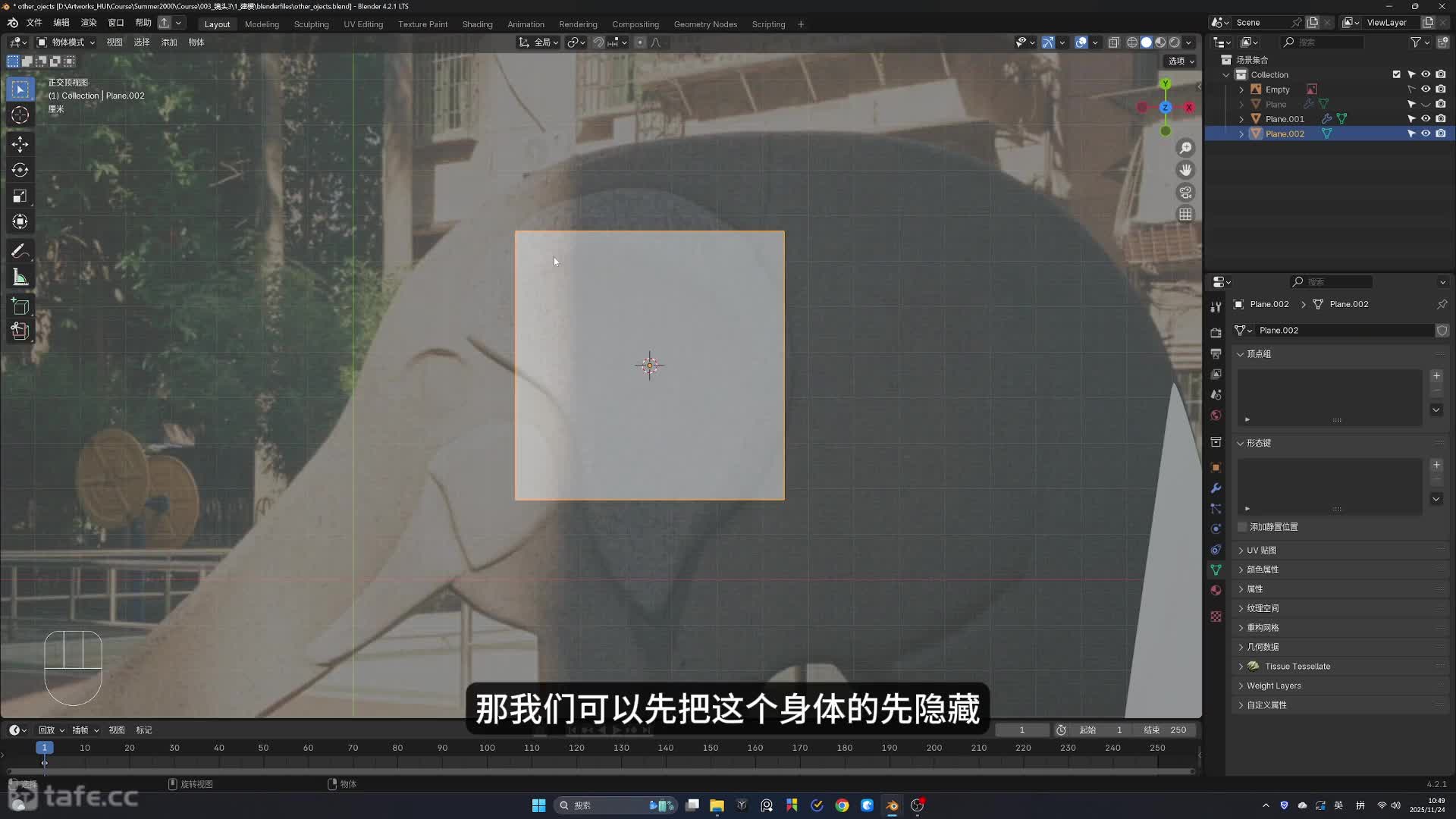This screenshot has height=819, width=1456.
Task: Toggle the Collection exclude checkbox in the outliner
Action: 1396,74
